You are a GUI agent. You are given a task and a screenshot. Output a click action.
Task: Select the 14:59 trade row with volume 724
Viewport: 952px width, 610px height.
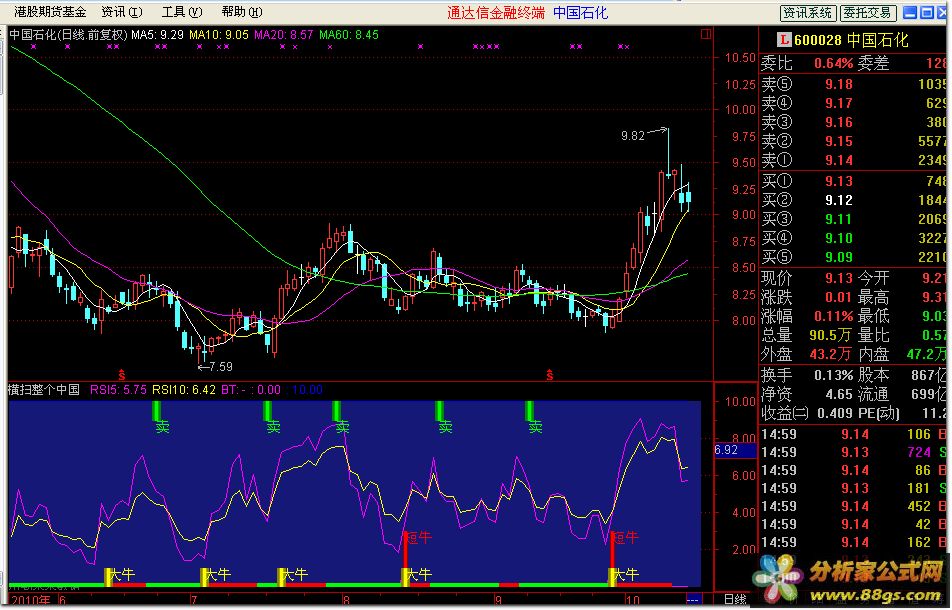coord(854,453)
